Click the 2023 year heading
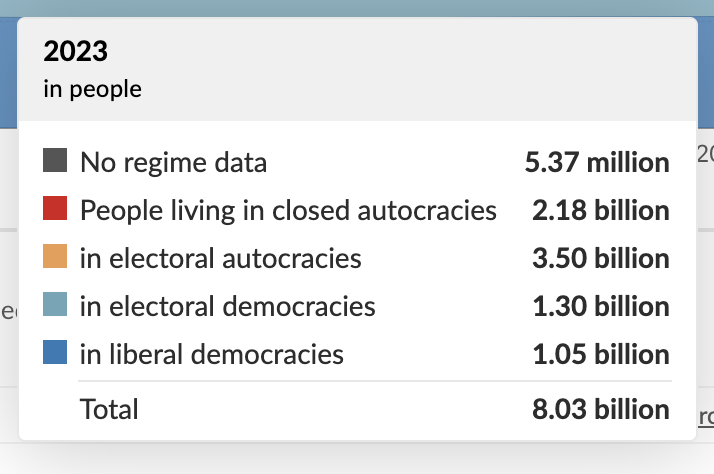The width and height of the screenshot is (714, 474). click(76, 51)
